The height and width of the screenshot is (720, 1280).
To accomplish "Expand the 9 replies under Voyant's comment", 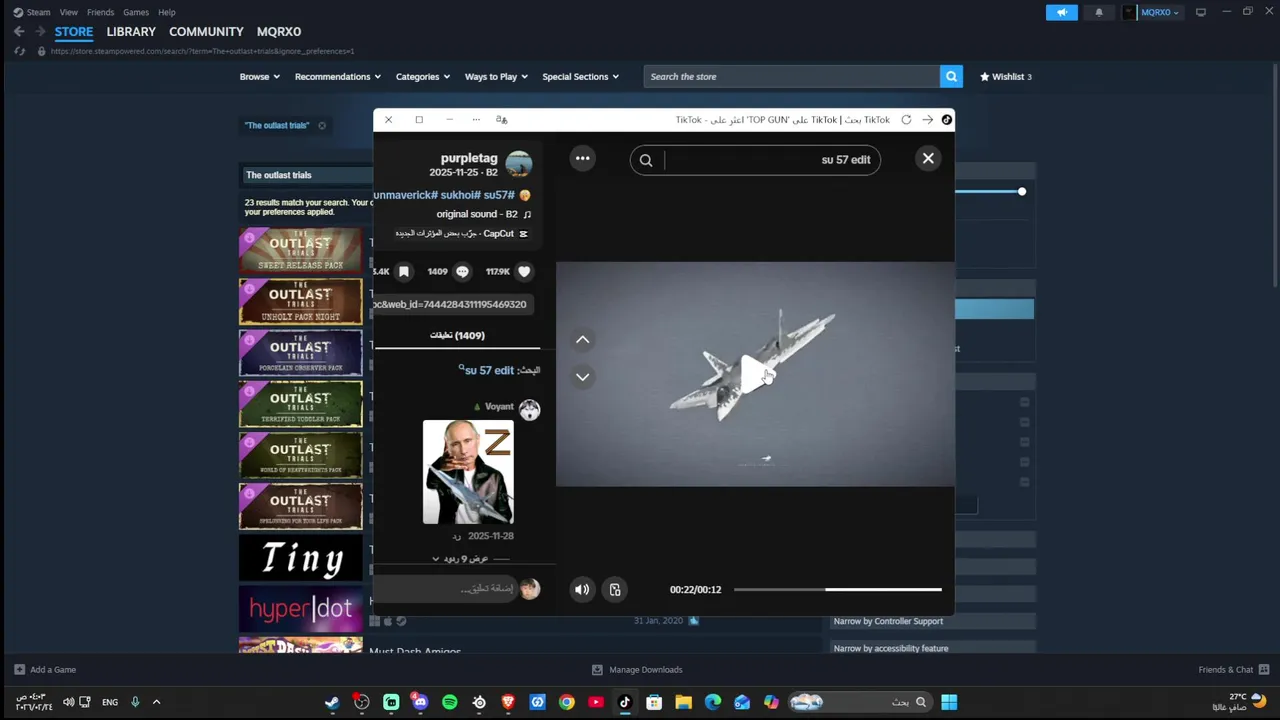I will [x=466, y=559].
